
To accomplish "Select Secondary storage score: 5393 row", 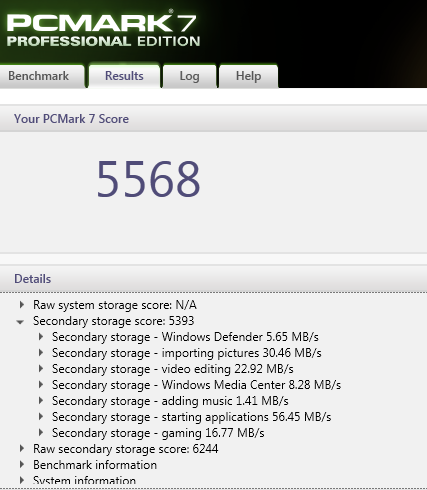I will point(113,321).
